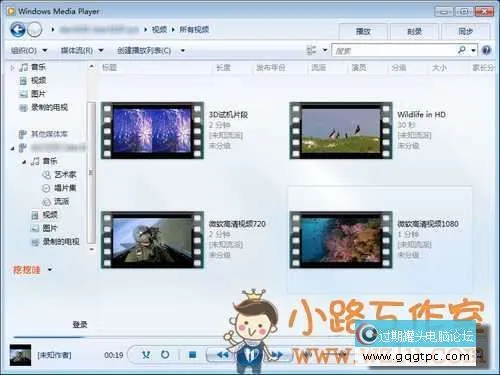The width and height of the screenshot is (500, 375).
Task: Open the breadcrumb arrow before the blurred library name
Action: click(53, 30)
